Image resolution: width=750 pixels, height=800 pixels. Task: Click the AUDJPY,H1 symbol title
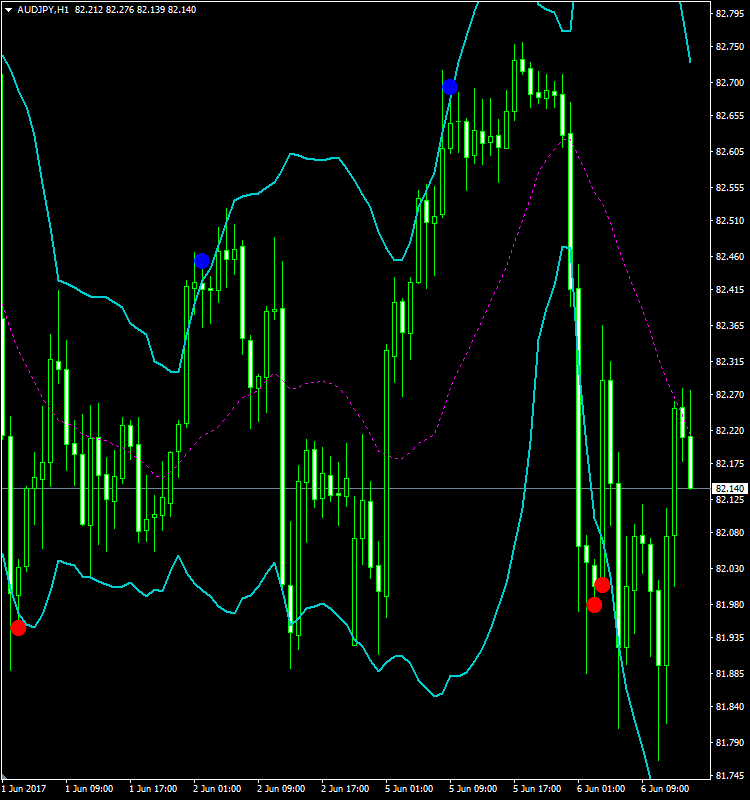tap(43, 10)
